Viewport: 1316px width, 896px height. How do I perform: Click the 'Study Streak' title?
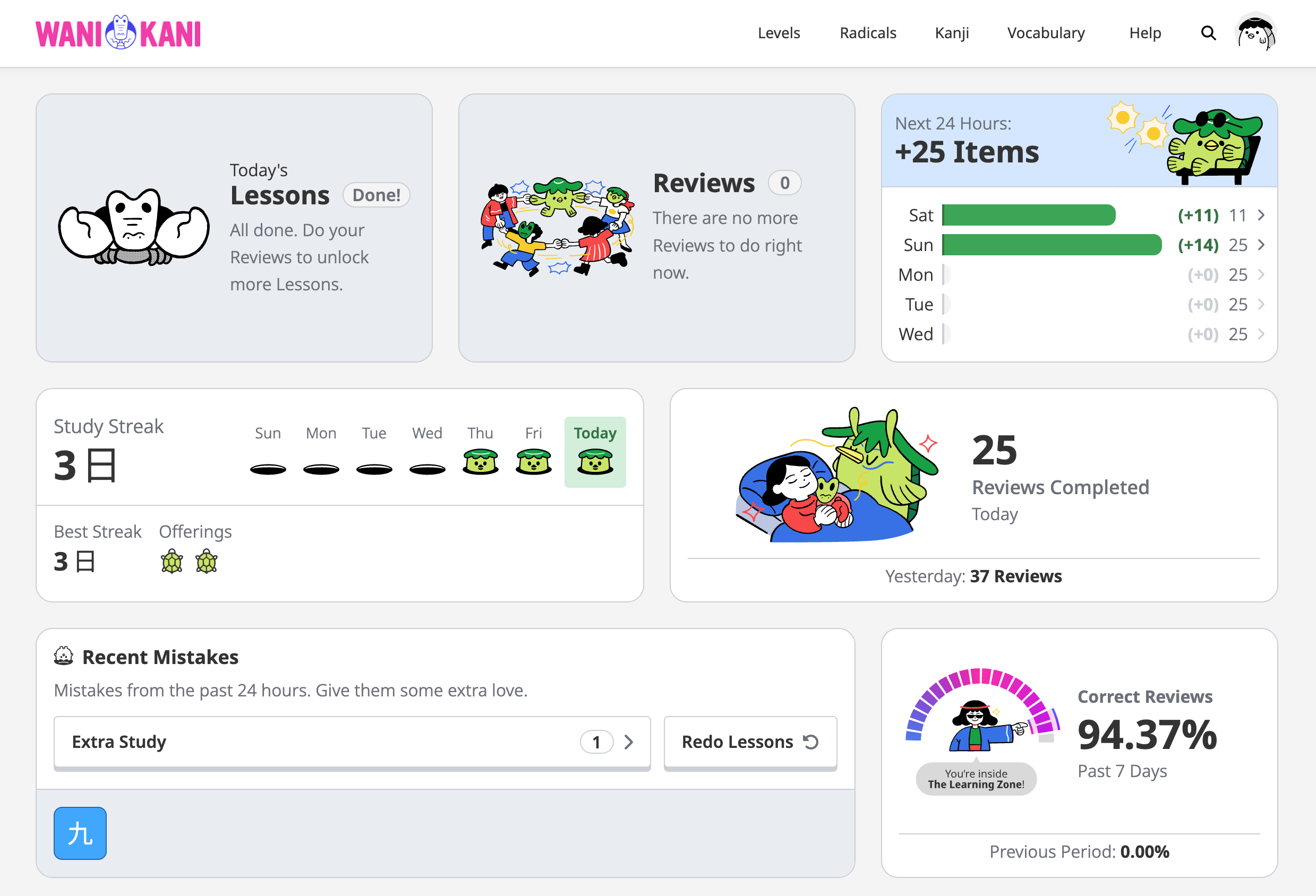tap(109, 426)
